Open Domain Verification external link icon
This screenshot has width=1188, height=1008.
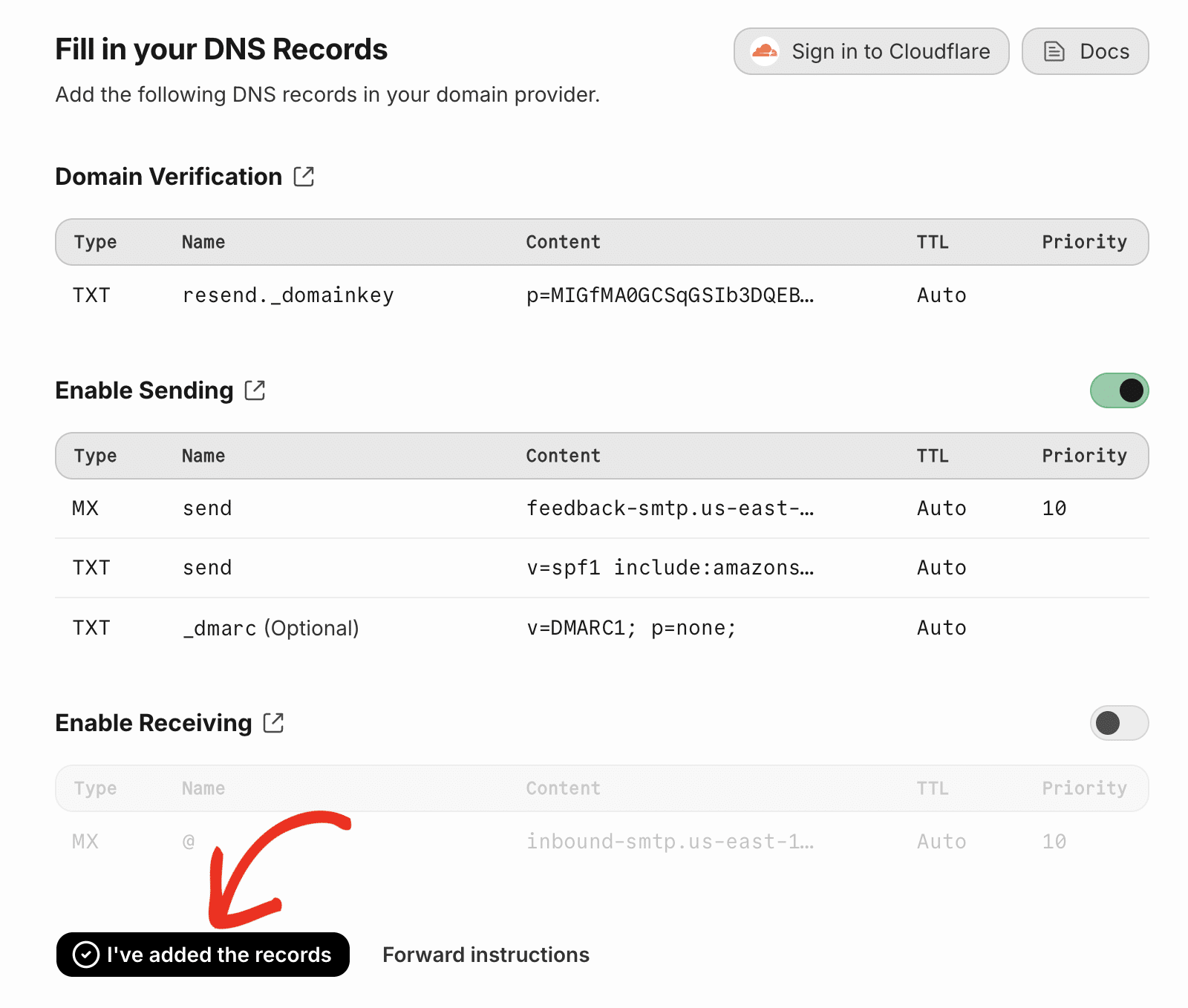click(304, 177)
